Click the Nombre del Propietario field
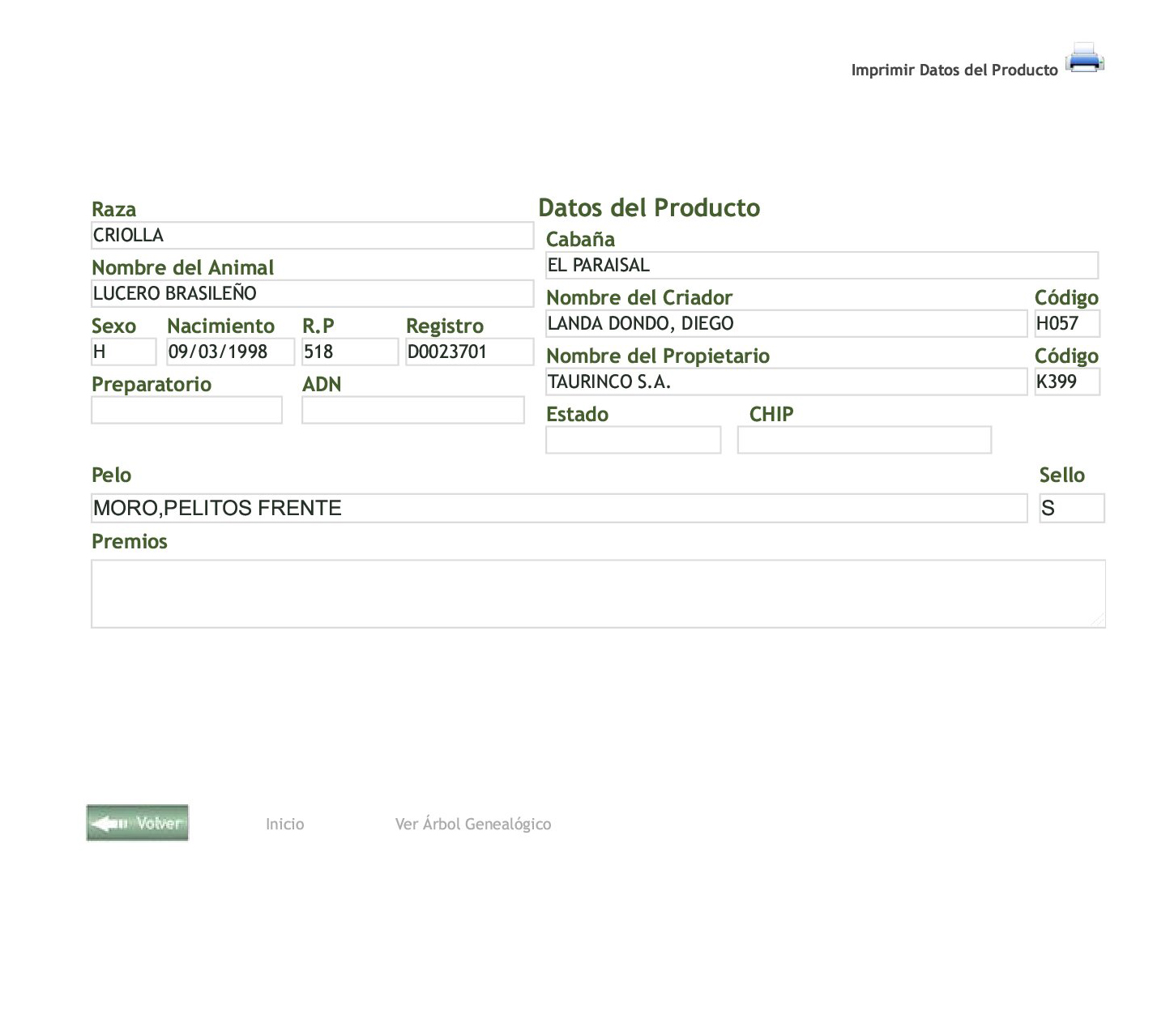The image size is (1170, 1036). coord(786,382)
